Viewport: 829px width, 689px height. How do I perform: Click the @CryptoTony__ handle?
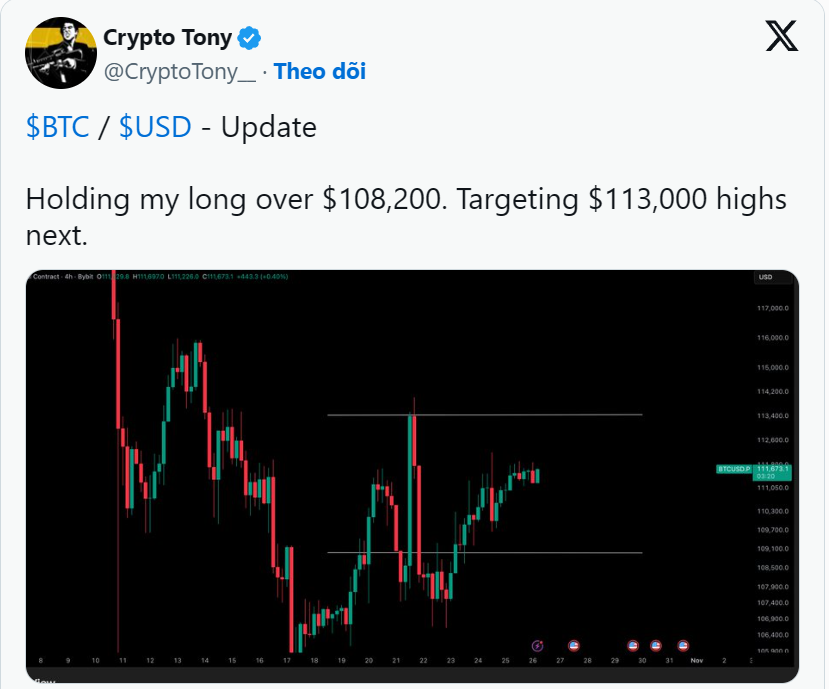pyautogui.click(x=180, y=71)
